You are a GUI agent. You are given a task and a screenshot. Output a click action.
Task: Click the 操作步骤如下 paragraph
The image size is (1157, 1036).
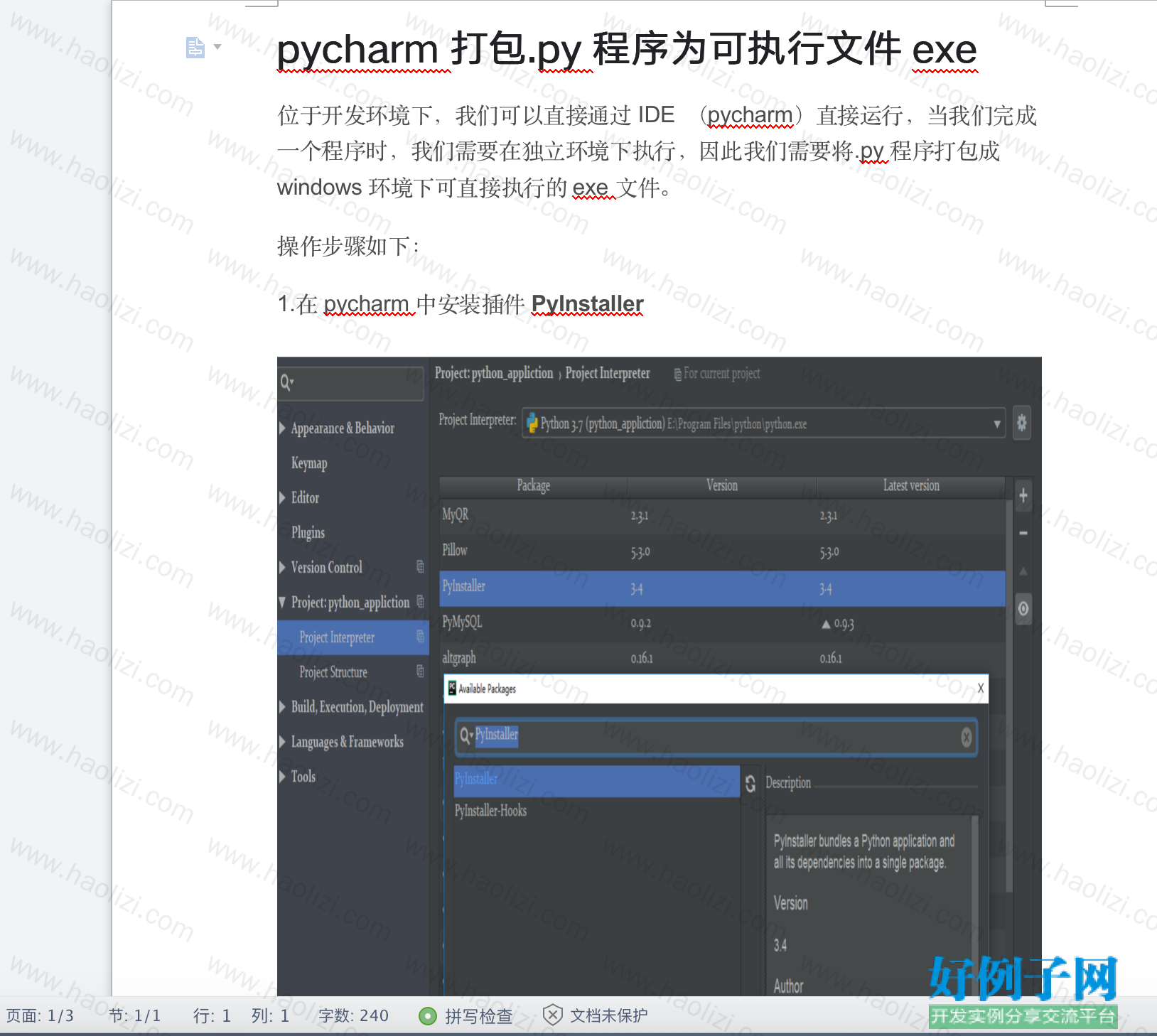point(348,247)
